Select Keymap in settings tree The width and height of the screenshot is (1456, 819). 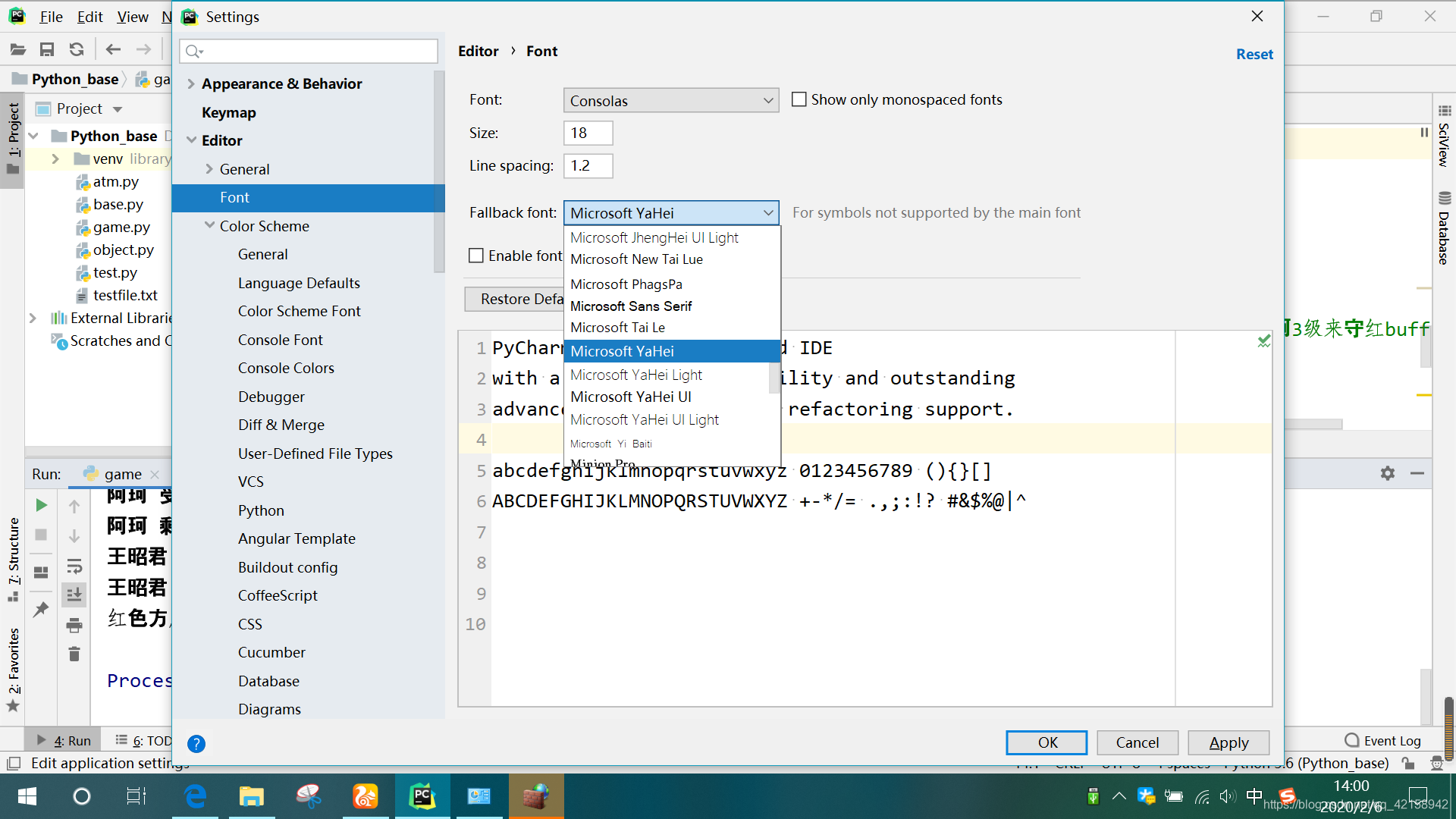click(229, 112)
